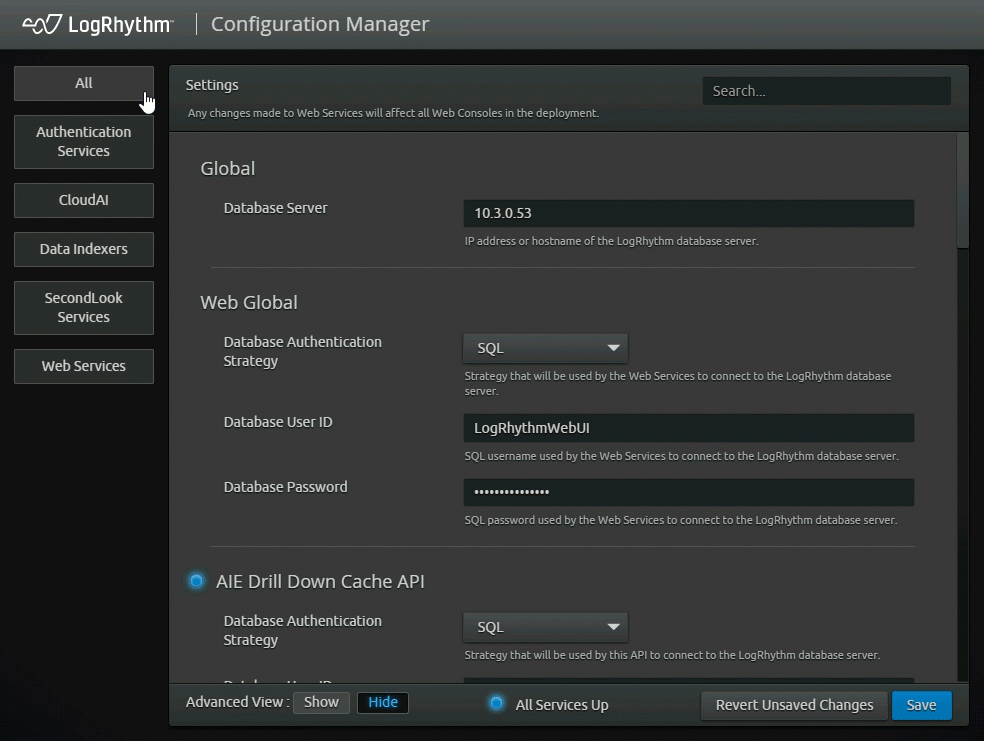The height and width of the screenshot is (741, 984).
Task: Click Revert Unsaved Changes
Action: click(794, 705)
